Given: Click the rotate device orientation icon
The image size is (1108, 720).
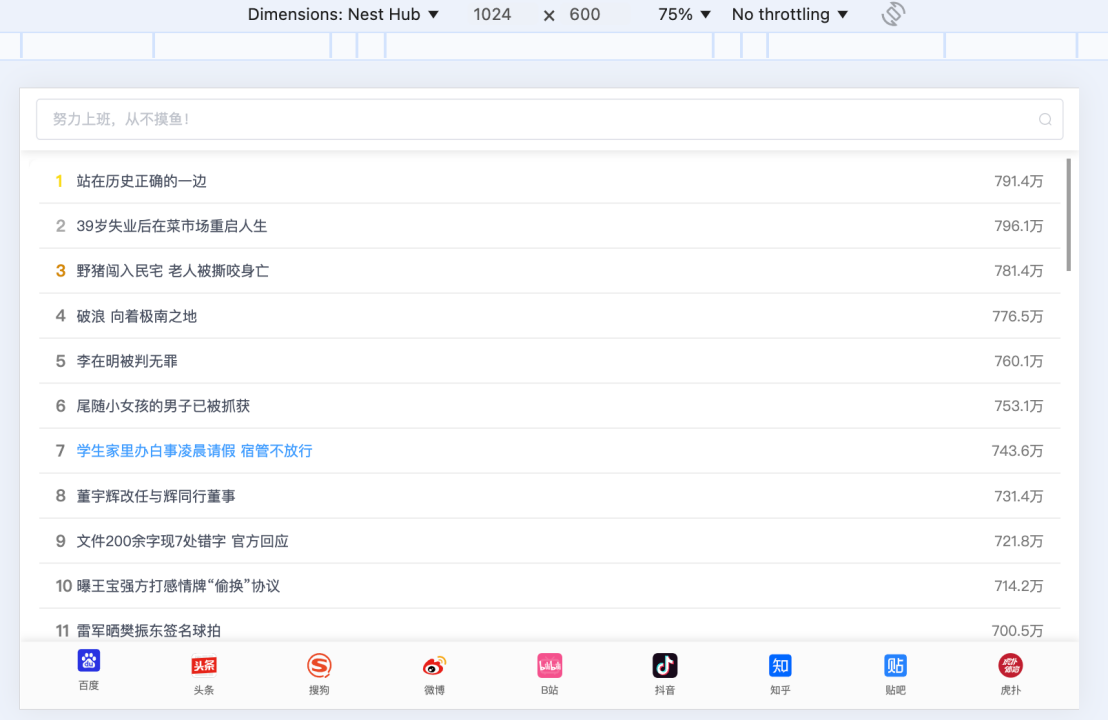Looking at the screenshot, I should pos(893,14).
